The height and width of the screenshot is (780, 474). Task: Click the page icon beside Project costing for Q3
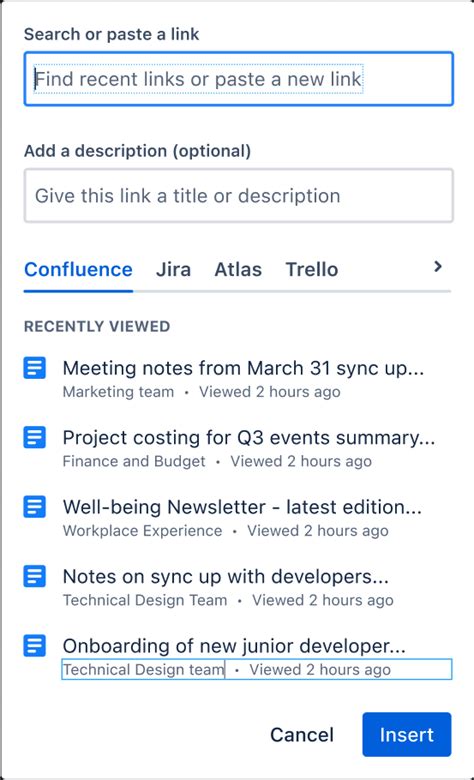click(x=35, y=438)
